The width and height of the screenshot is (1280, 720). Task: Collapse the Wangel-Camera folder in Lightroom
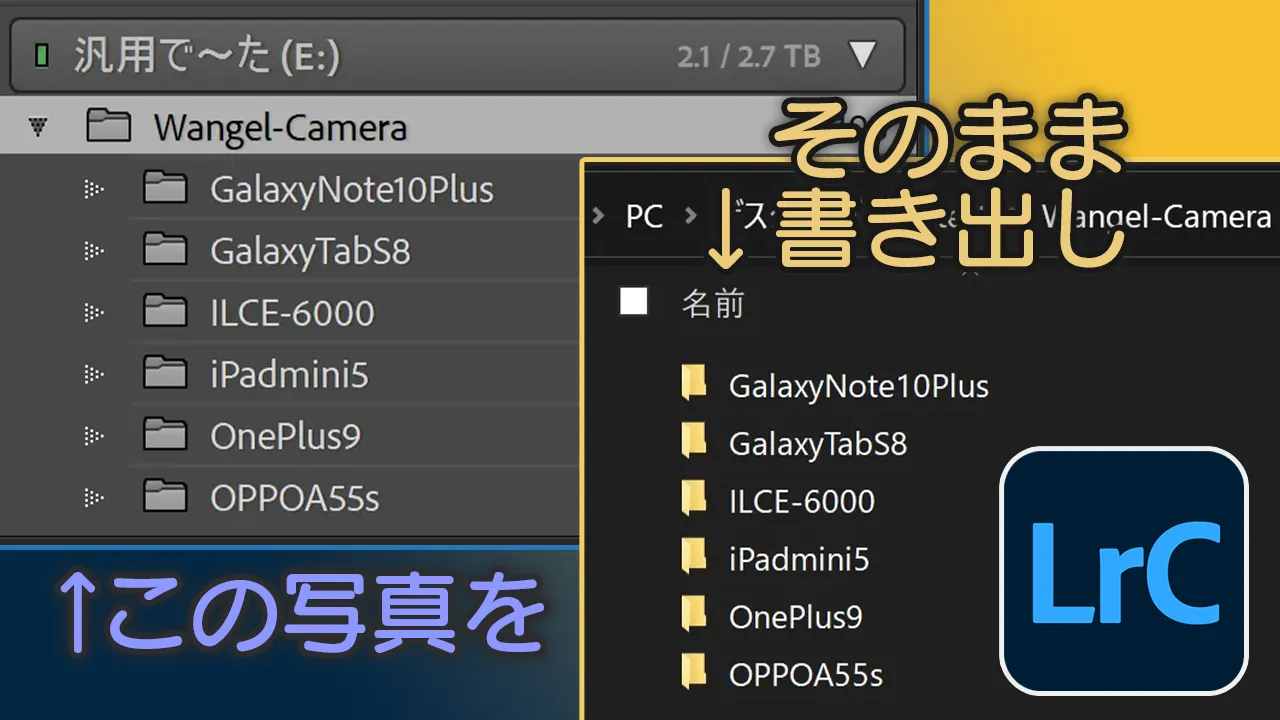pos(38,127)
